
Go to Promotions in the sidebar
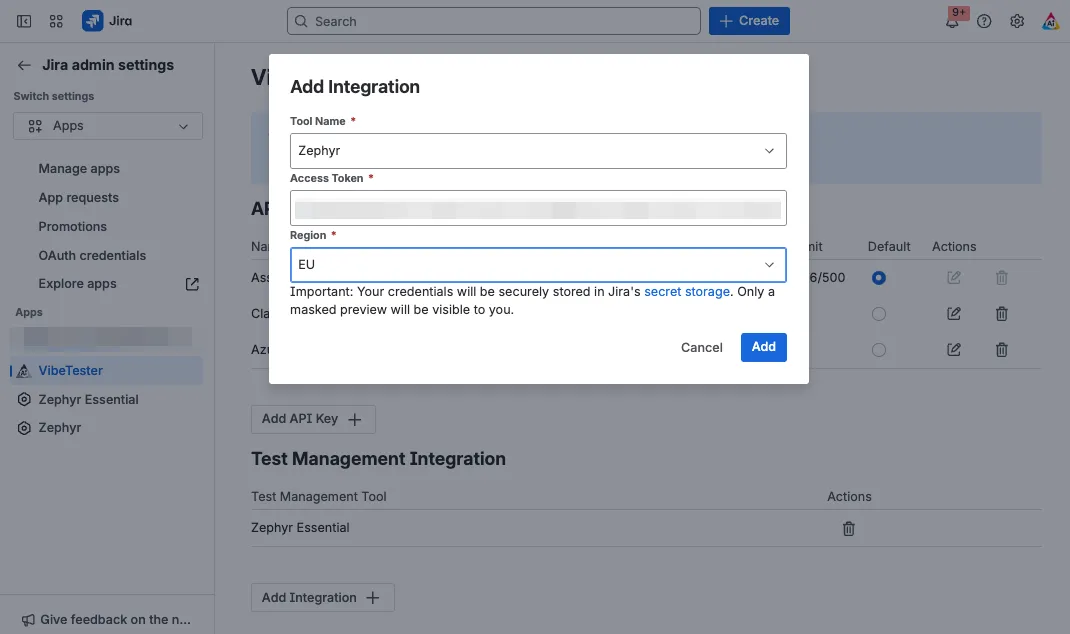pyautogui.click(x=72, y=227)
